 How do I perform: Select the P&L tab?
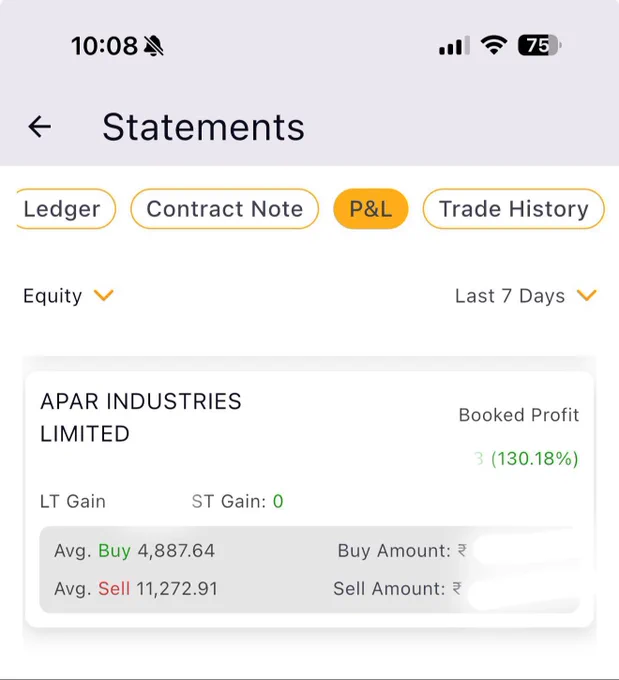pyautogui.click(x=371, y=209)
